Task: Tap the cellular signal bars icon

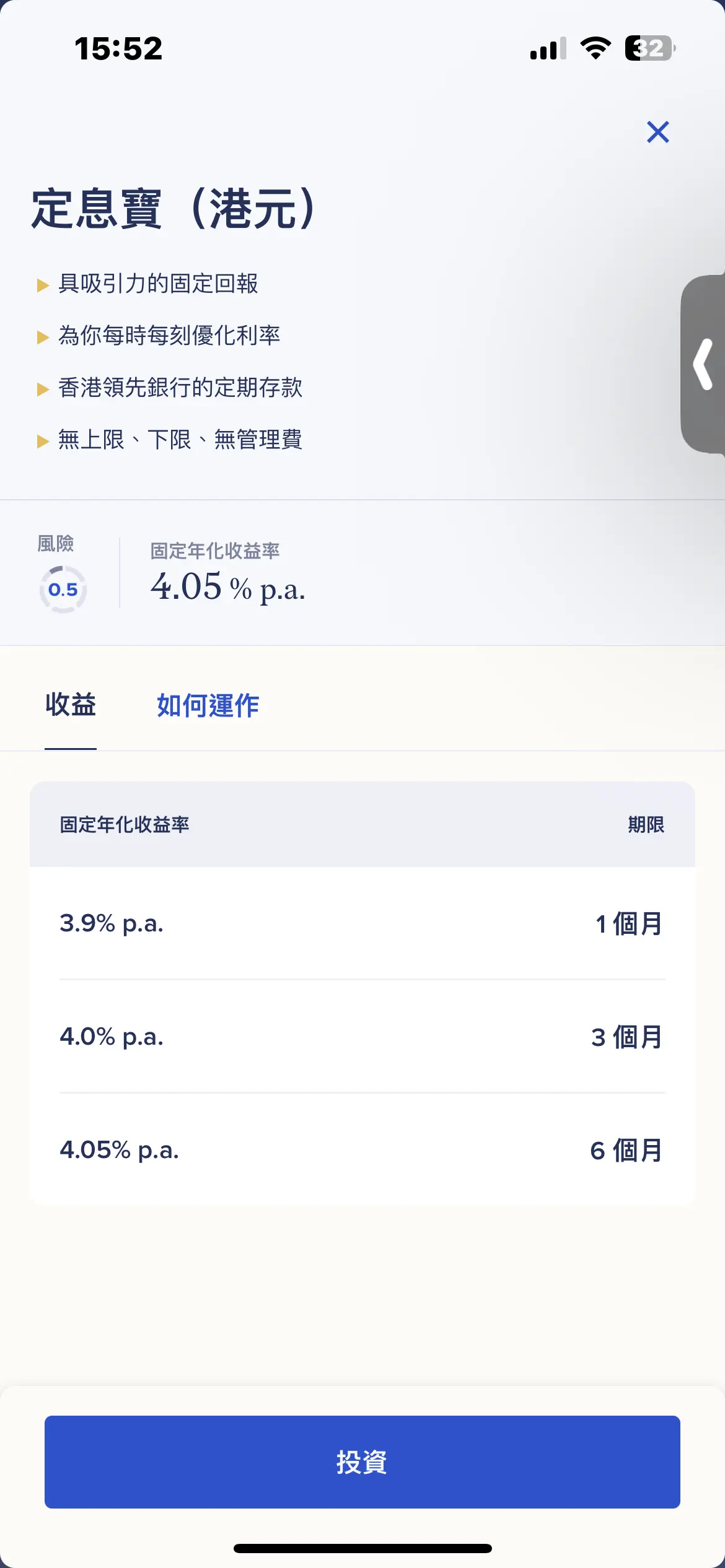Action: point(548,48)
